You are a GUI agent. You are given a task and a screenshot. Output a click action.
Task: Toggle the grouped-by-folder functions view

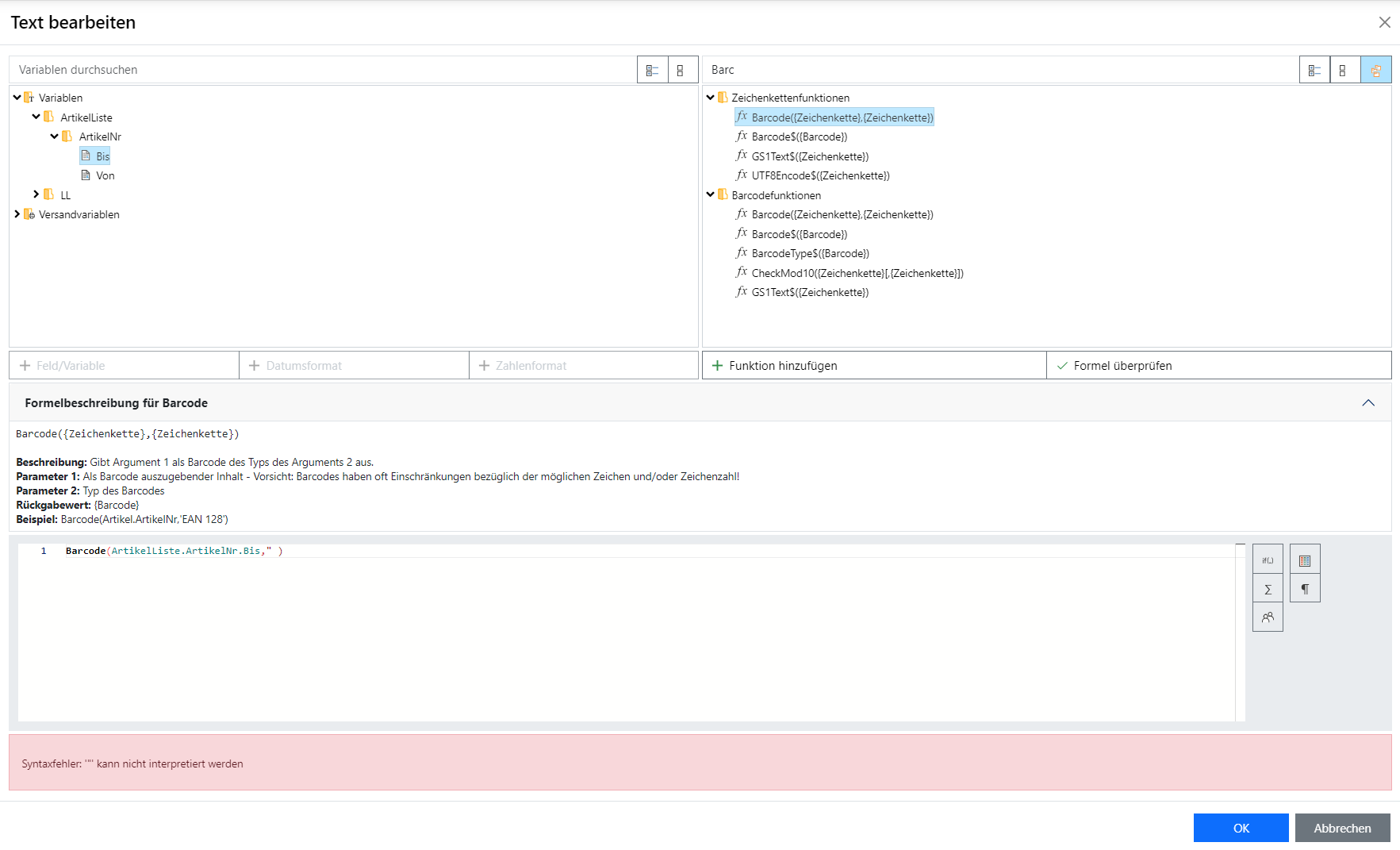[1376, 70]
